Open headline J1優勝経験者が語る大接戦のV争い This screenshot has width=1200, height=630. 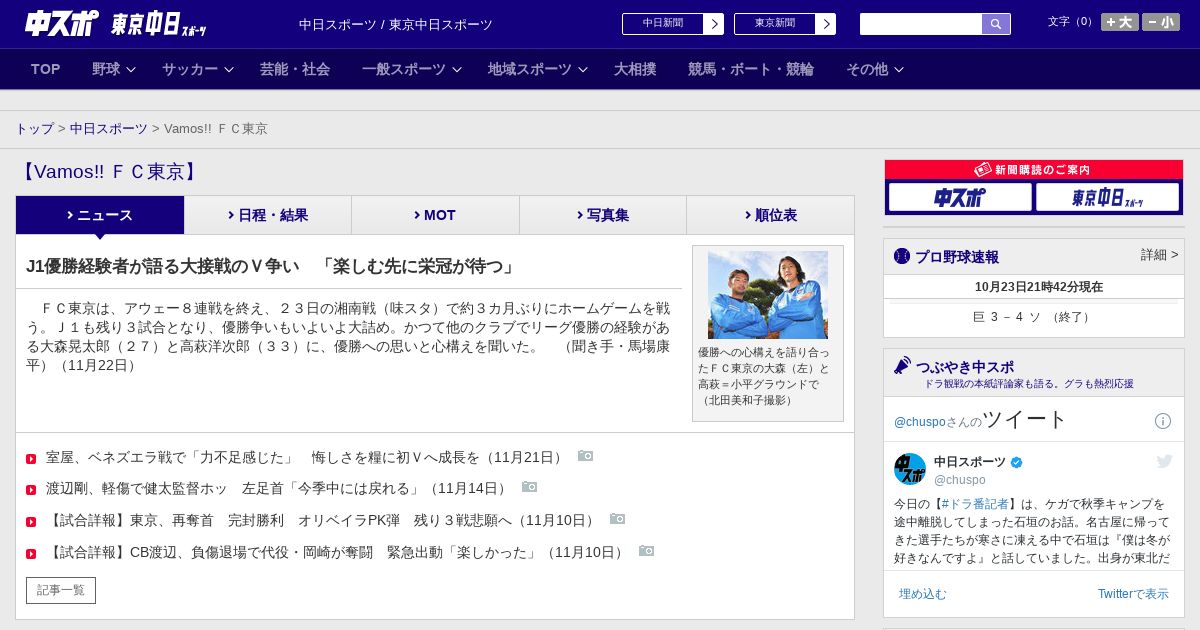pos(272,267)
